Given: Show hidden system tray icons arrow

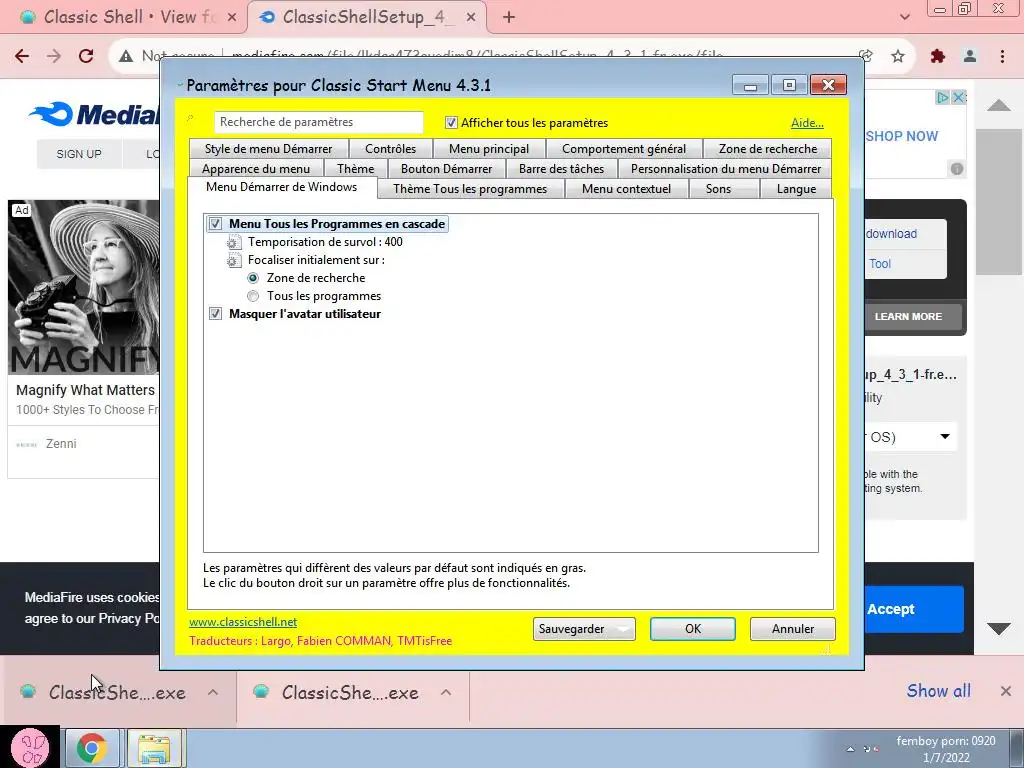Looking at the screenshot, I should [x=850, y=749].
